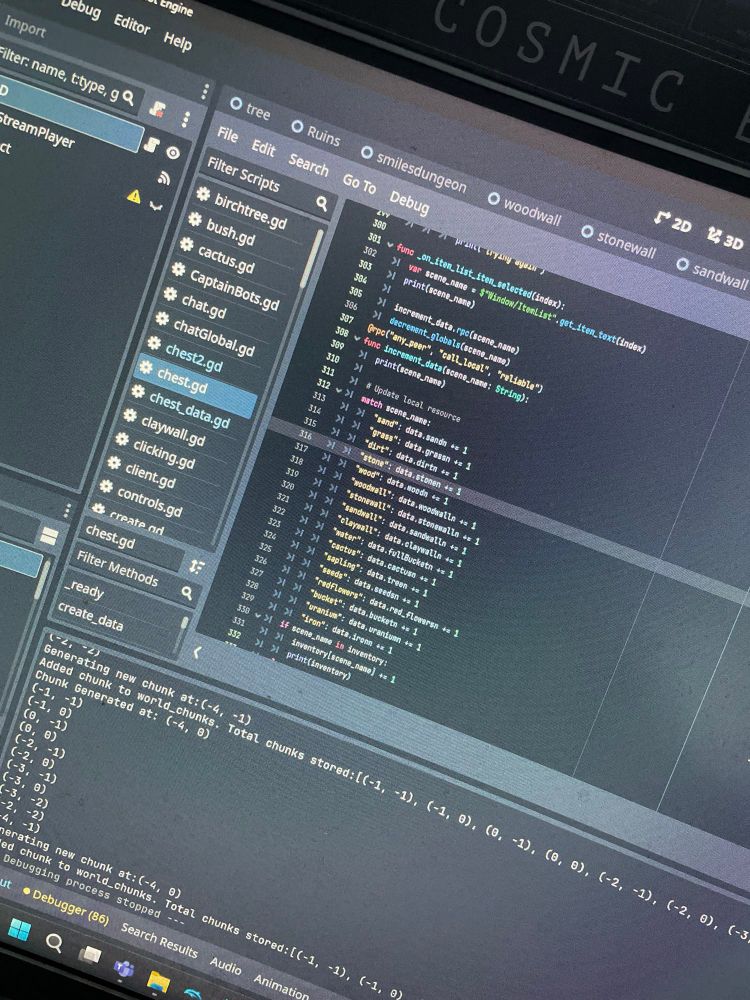Open the scene dock three-dot menu
Screen dimensions: 750x1000
[x=205, y=91]
